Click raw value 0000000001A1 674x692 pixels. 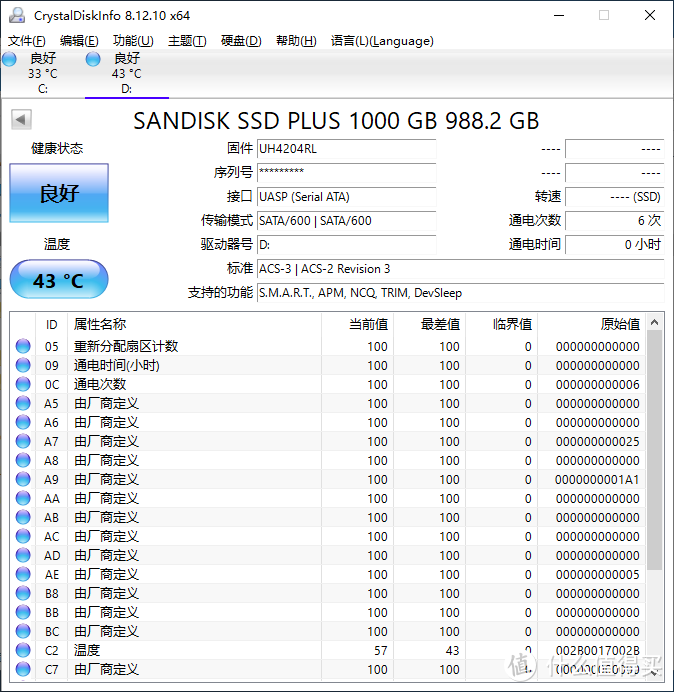point(597,479)
